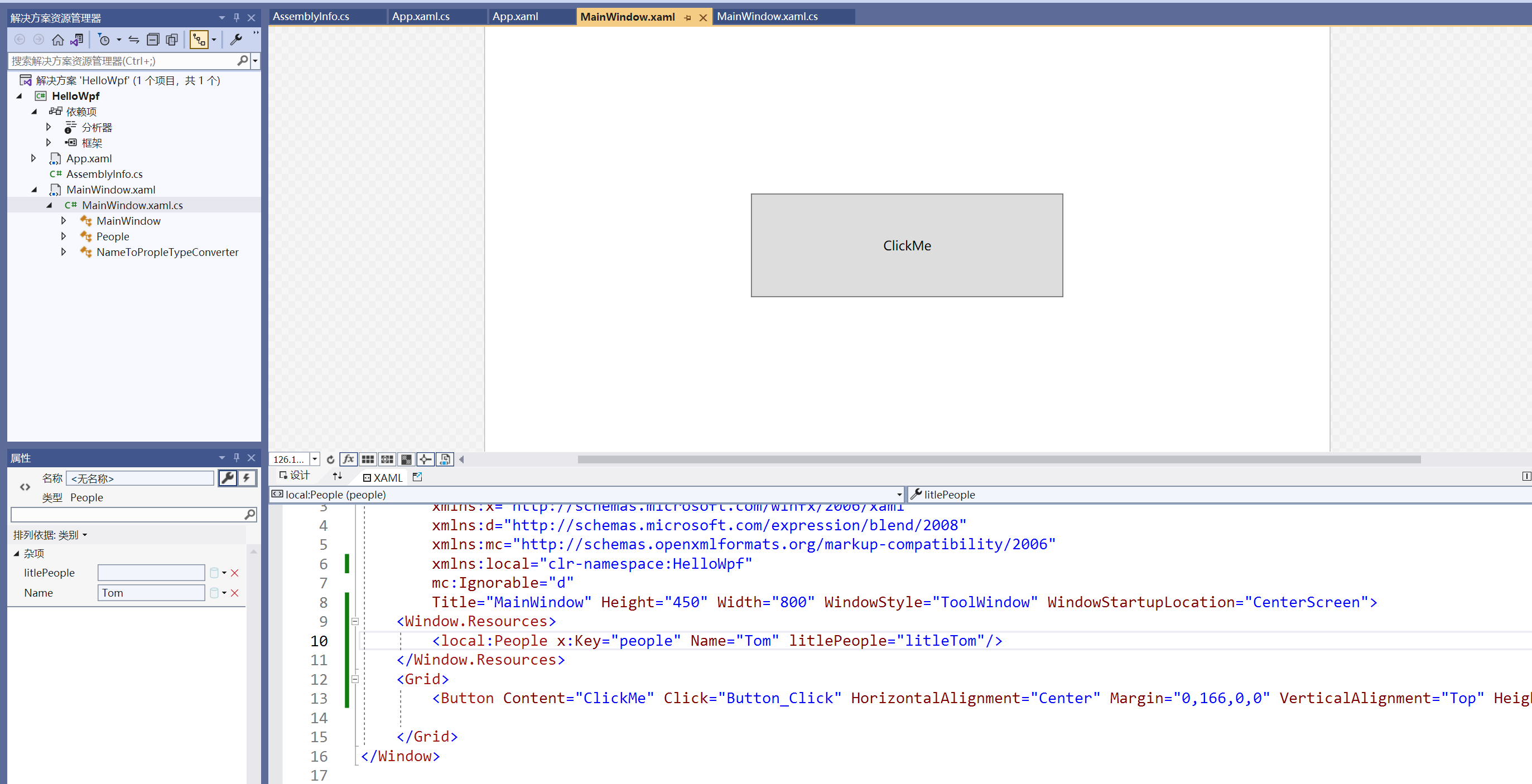Expand the 框架 node

coord(49,142)
